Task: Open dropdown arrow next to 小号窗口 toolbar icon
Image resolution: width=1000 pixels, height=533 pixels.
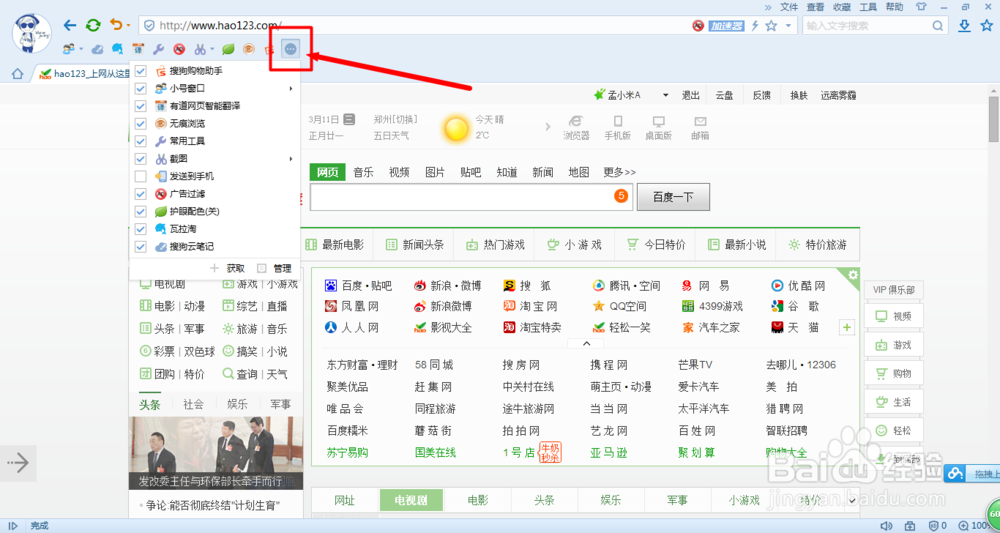Action: coord(80,48)
